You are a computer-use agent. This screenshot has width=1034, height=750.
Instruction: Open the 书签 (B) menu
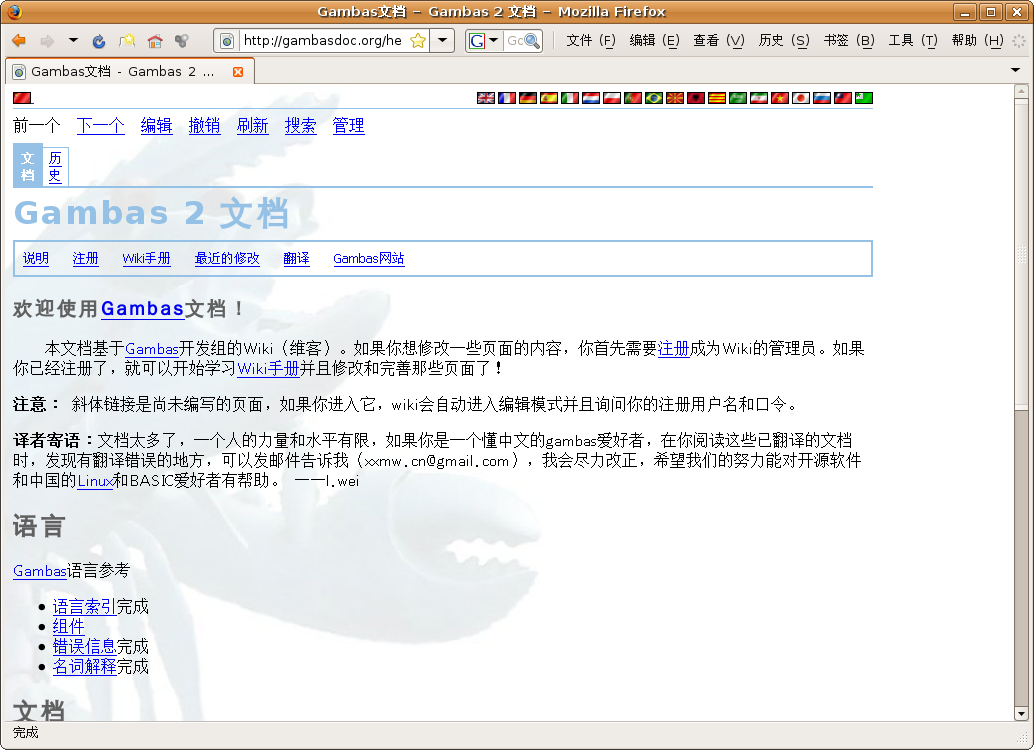[x=849, y=41]
